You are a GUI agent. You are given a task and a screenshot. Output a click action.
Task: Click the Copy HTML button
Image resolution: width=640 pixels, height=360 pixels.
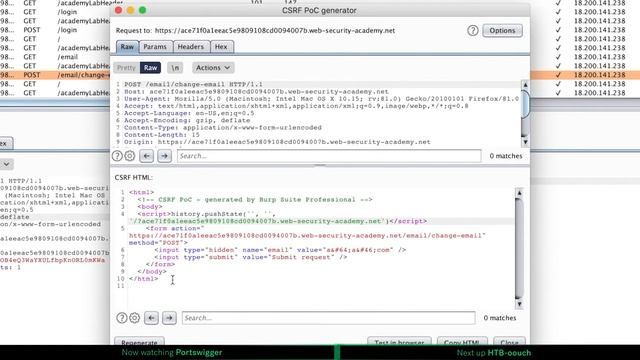[462, 342]
